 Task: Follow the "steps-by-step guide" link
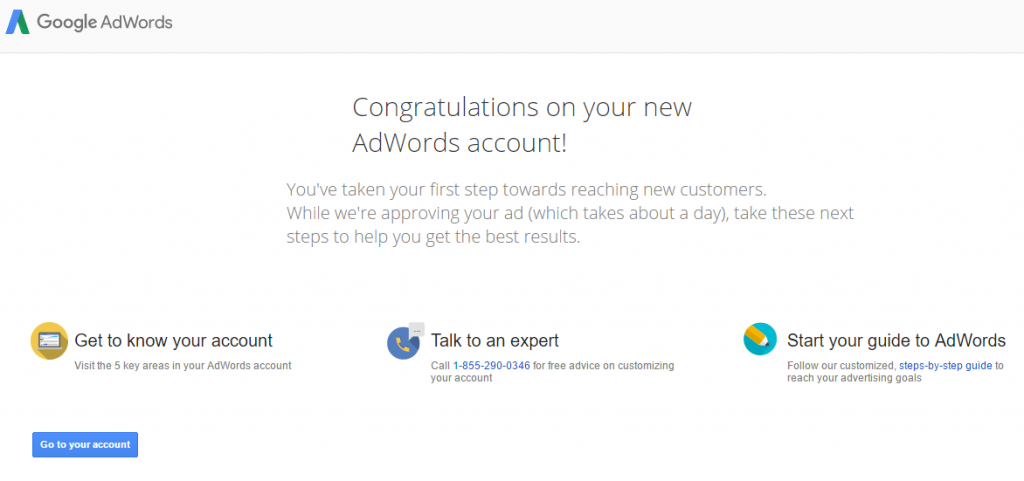[946, 365]
